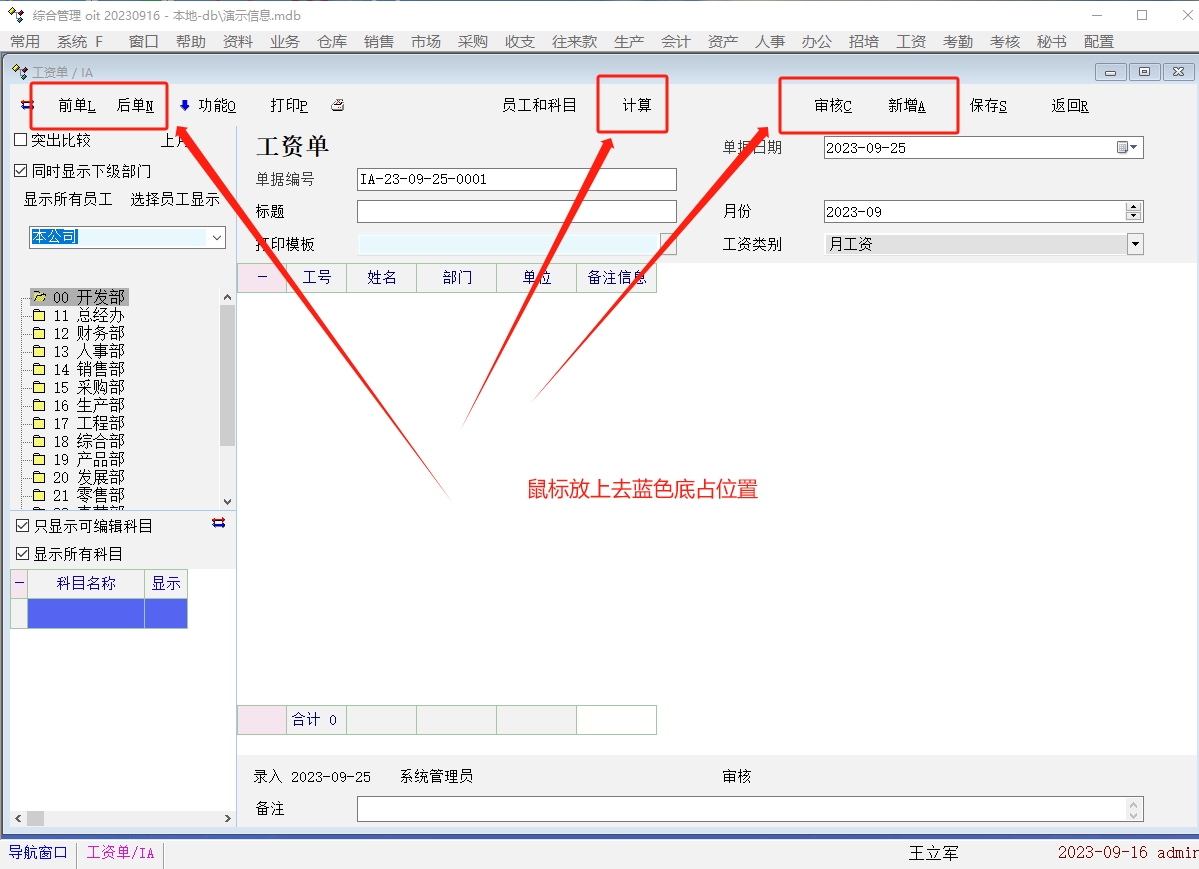Open the 仓库 menu
The width and height of the screenshot is (1199, 869).
(332, 41)
